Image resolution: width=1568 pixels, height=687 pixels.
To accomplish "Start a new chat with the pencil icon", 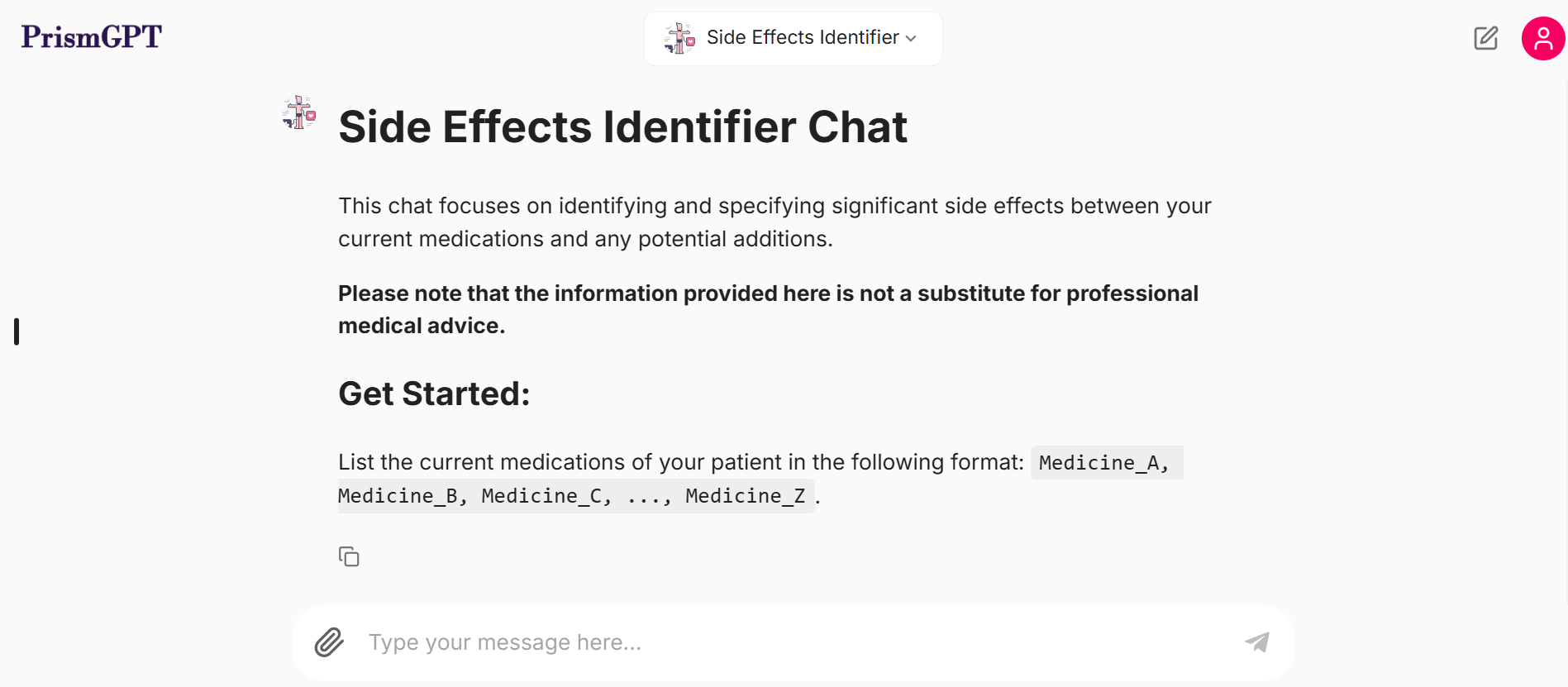I will click(1485, 38).
